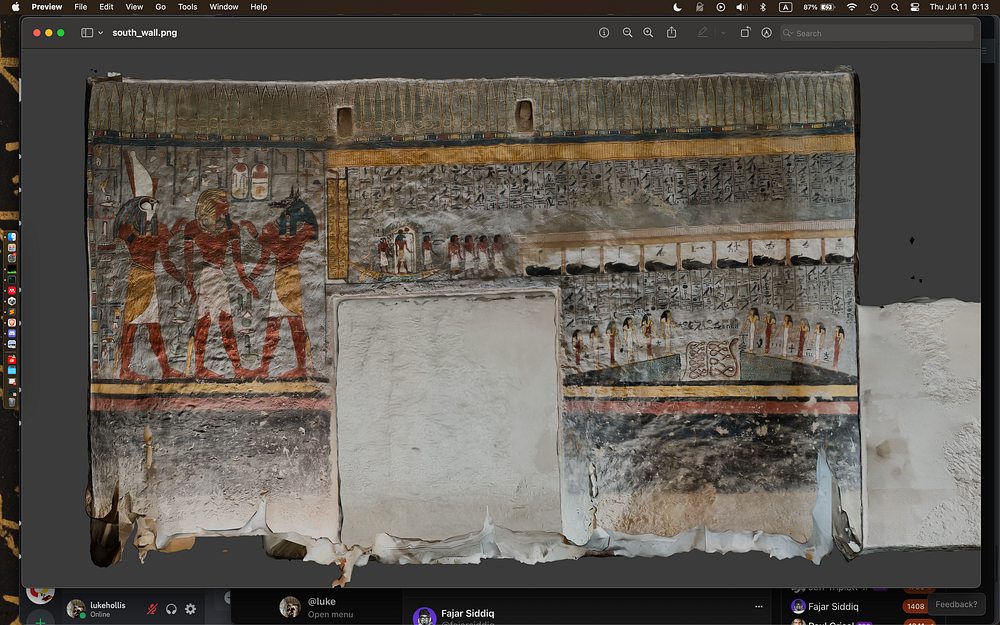Zoom in using the magnifier plus icon

[648, 33]
